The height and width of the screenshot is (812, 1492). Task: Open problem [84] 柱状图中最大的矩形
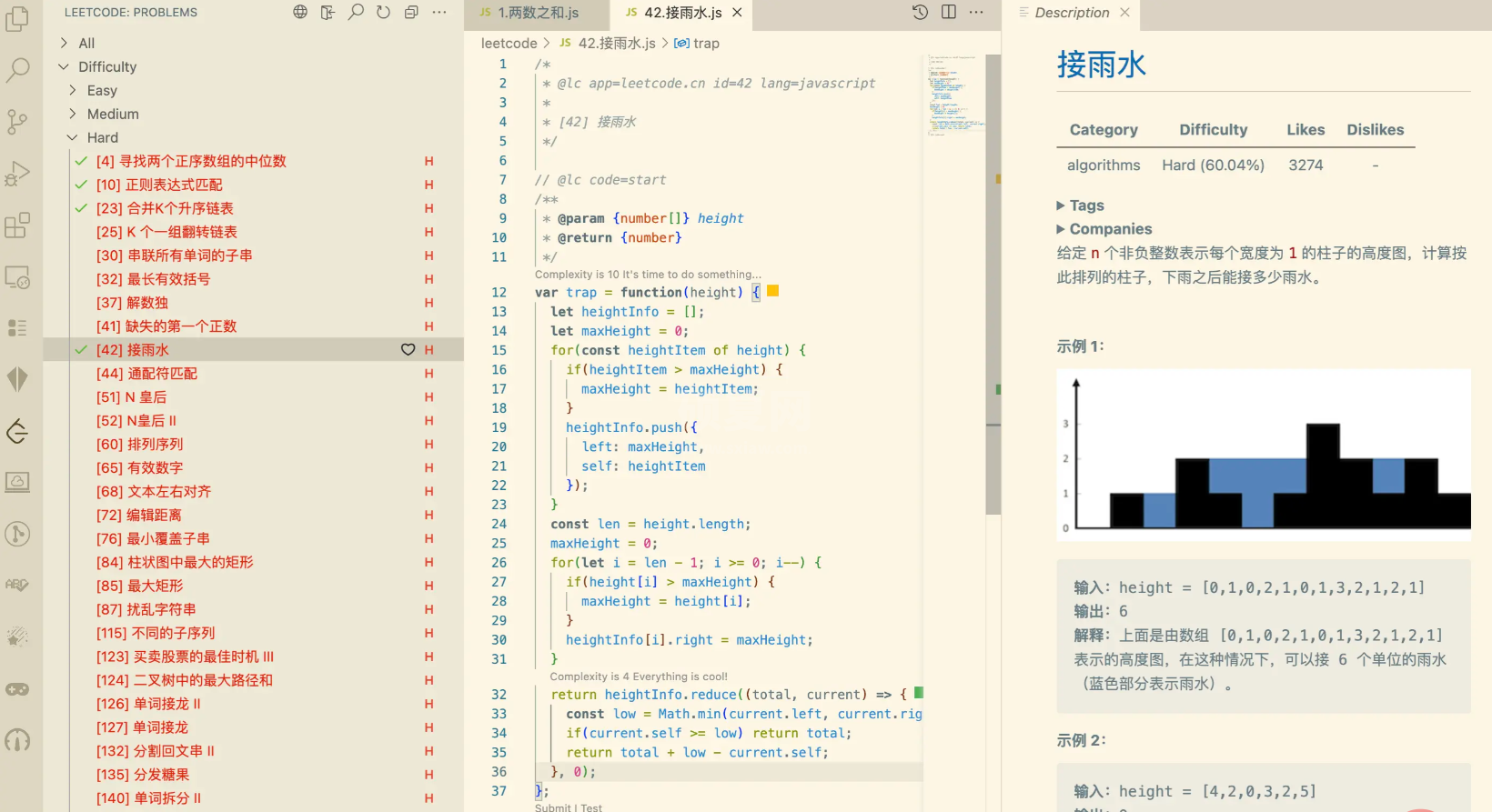pos(175,563)
